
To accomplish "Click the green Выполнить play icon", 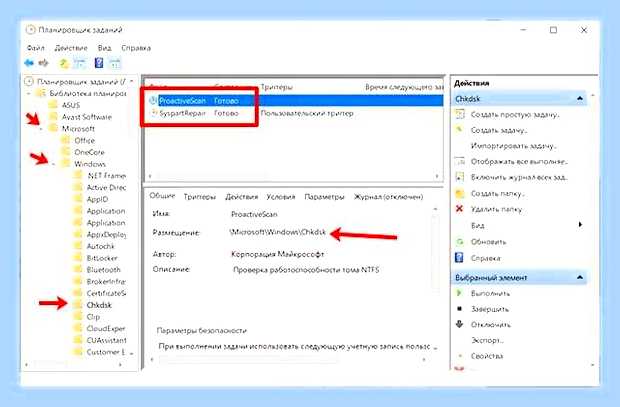I will coord(459,293).
